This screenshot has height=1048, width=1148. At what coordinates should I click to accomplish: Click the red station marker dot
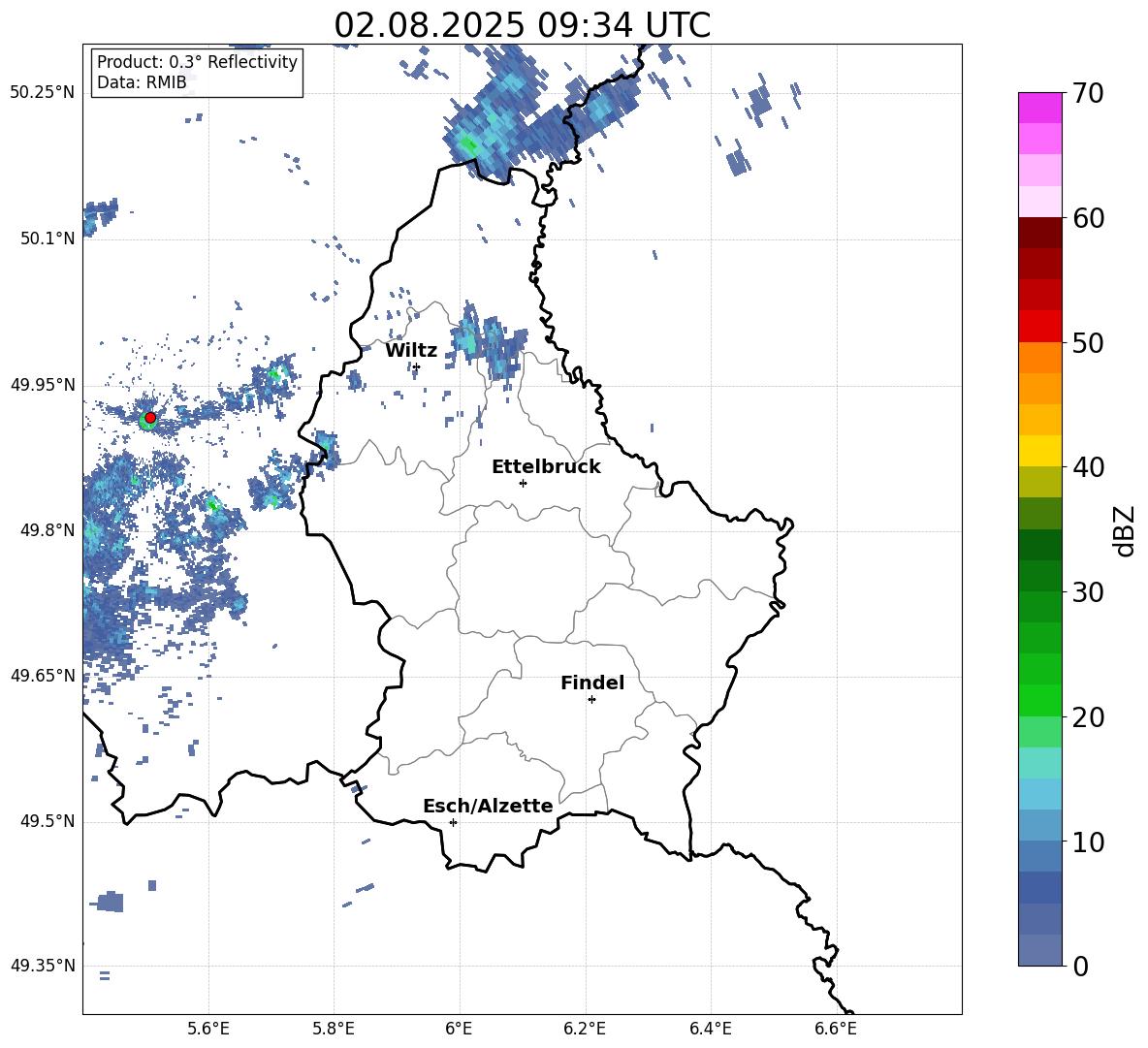click(150, 418)
